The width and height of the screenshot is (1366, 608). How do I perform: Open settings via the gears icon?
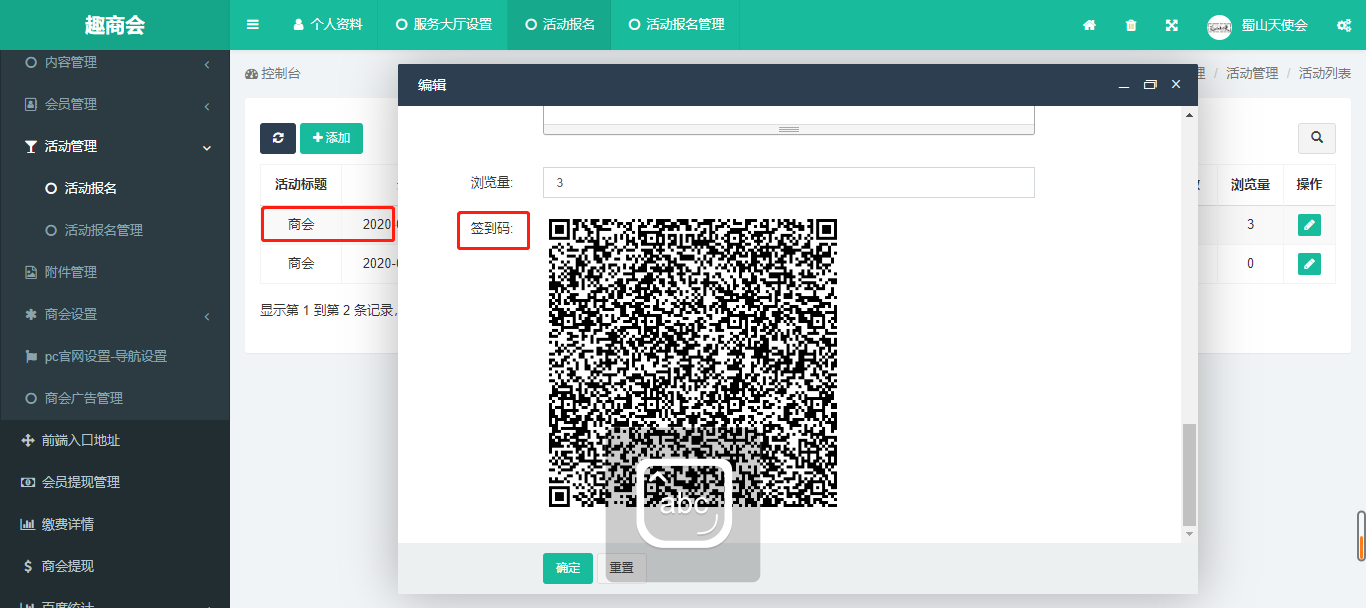1344,25
